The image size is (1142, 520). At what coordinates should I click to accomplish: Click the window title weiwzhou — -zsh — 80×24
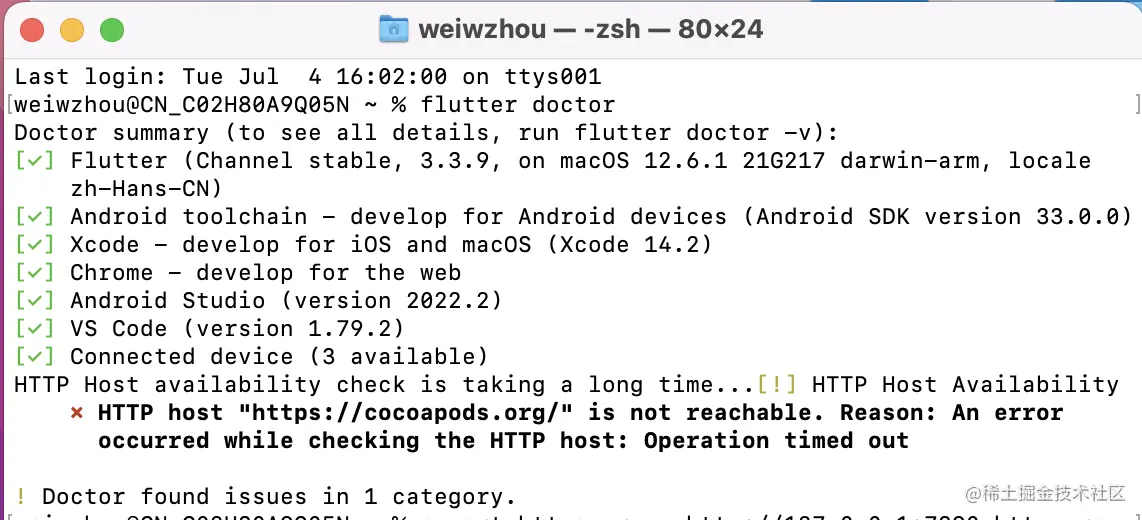(590, 29)
